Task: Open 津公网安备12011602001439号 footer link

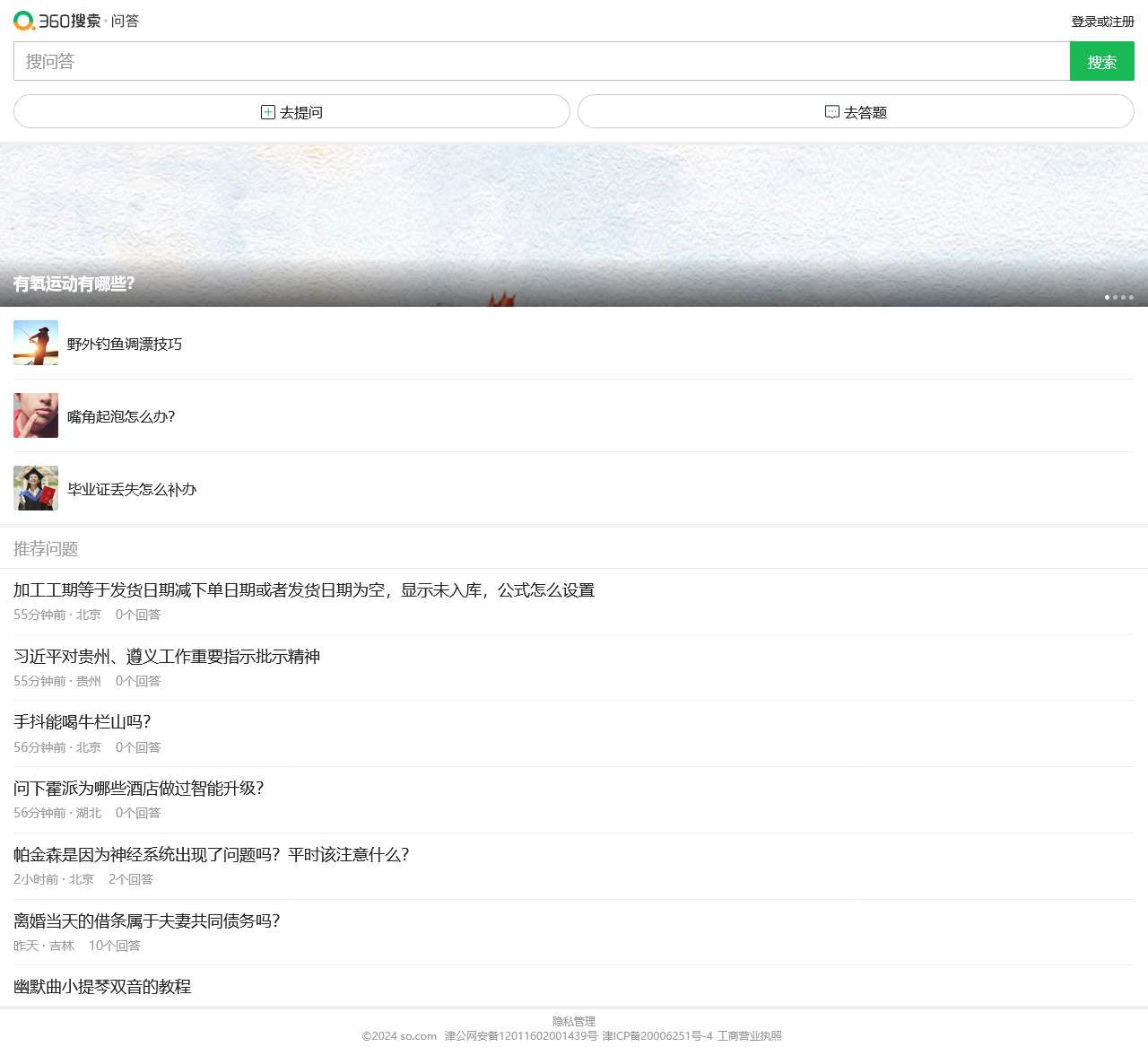Action: (x=521, y=1035)
